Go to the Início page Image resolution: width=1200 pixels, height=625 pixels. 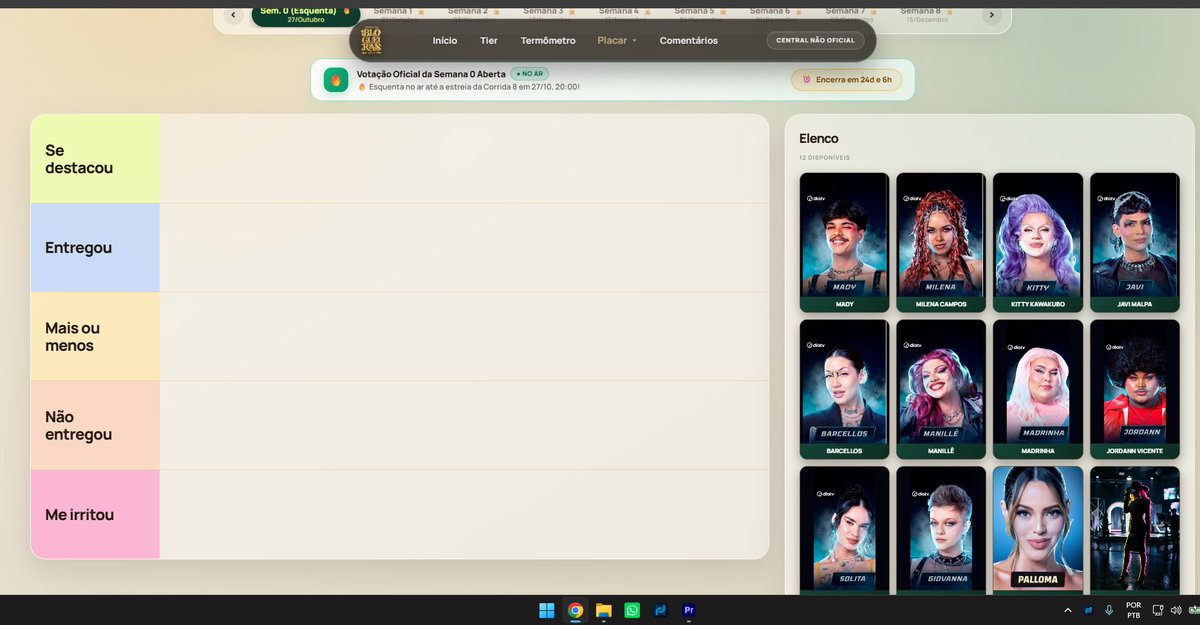(445, 41)
